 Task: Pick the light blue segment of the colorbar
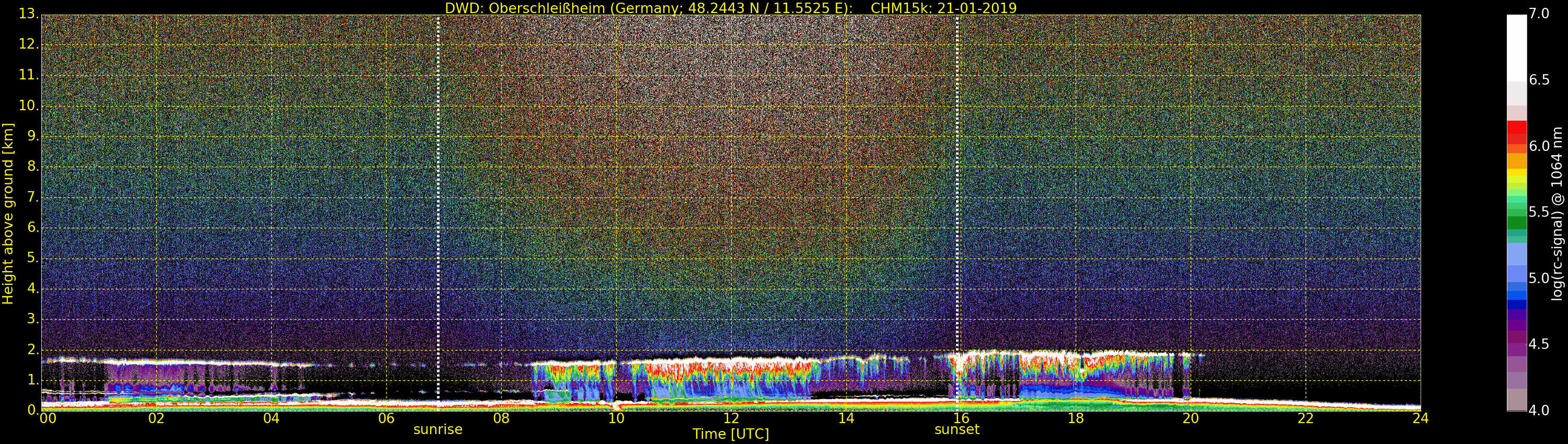1517,254
